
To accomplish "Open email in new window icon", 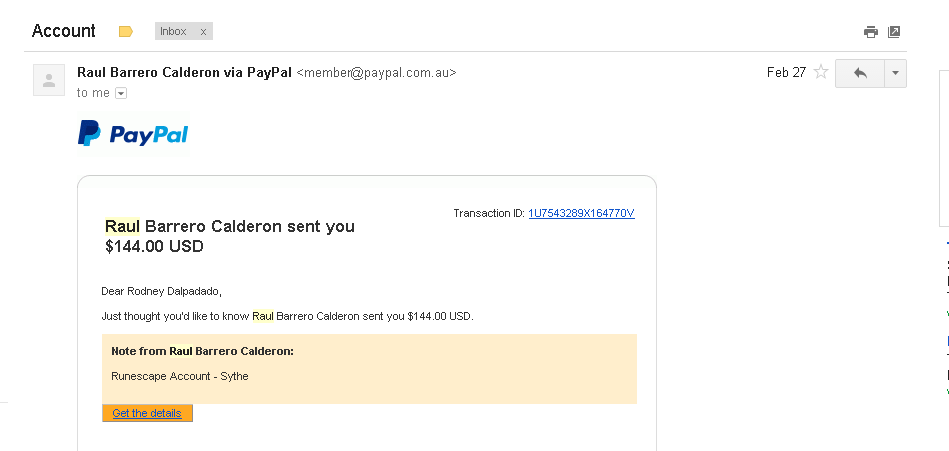I will coord(894,32).
